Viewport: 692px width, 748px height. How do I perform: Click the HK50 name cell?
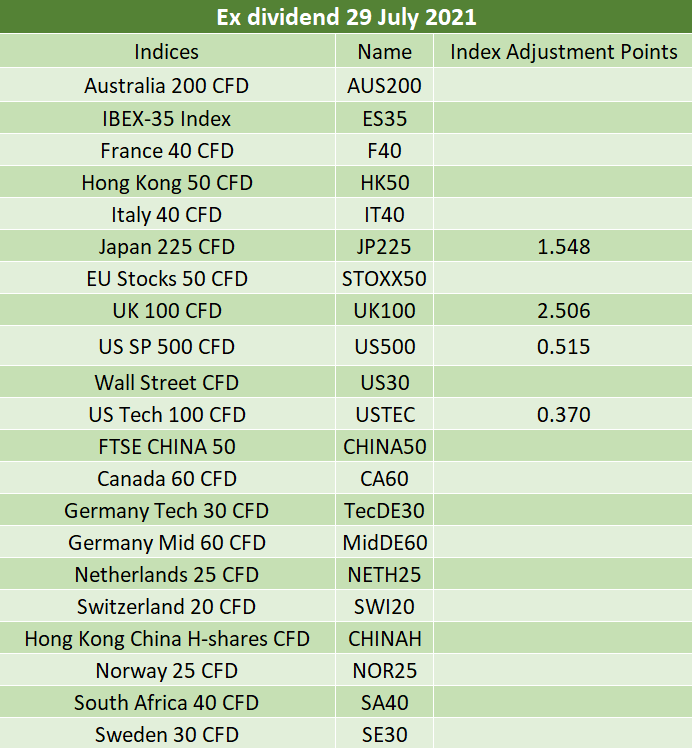(385, 183)
